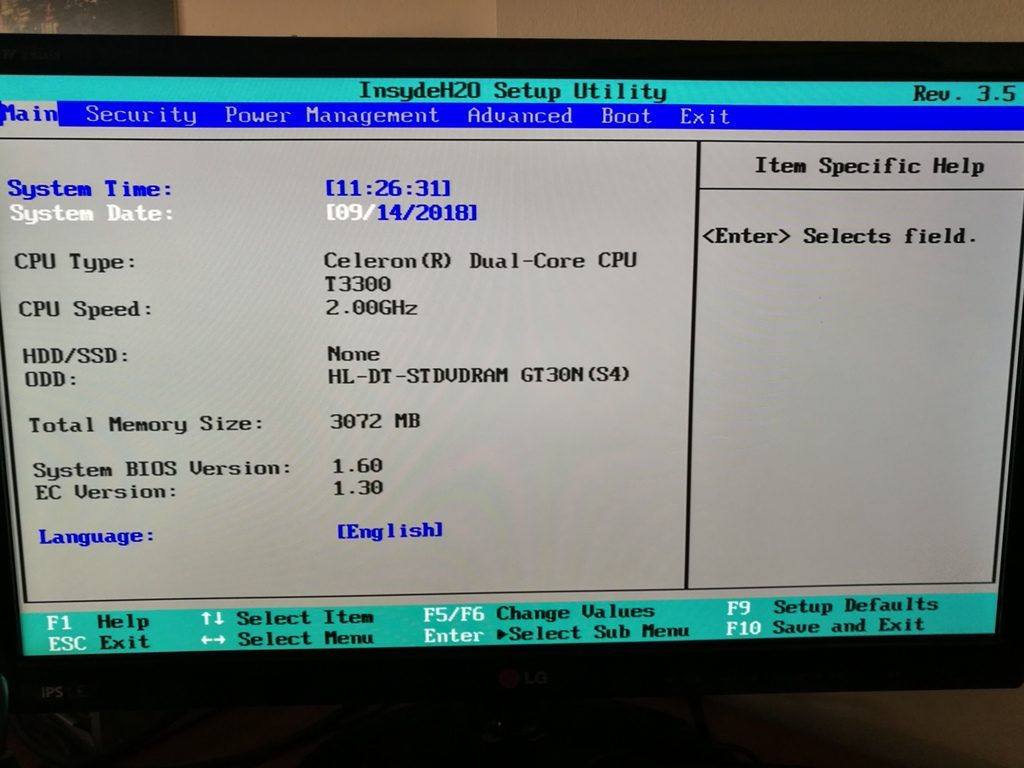Click the 1.30 EC version value
The image size is (1024, 768).
click(x=358, y=488)
